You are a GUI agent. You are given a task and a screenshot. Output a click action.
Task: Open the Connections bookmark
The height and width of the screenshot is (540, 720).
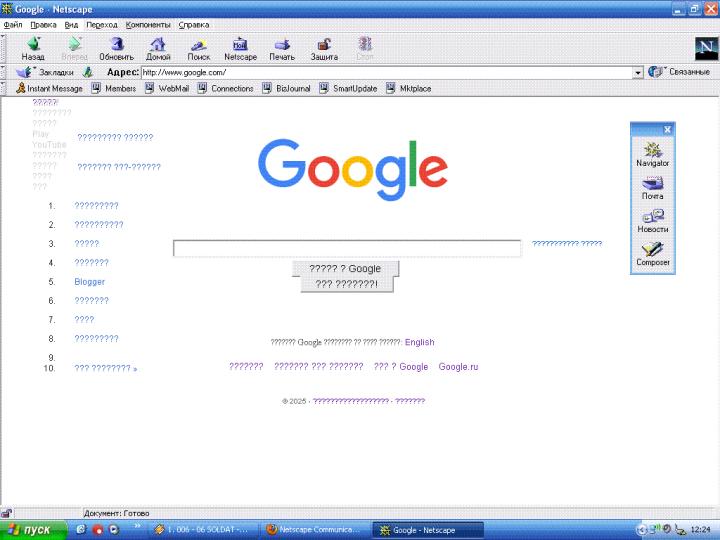[x=225, y=88]
